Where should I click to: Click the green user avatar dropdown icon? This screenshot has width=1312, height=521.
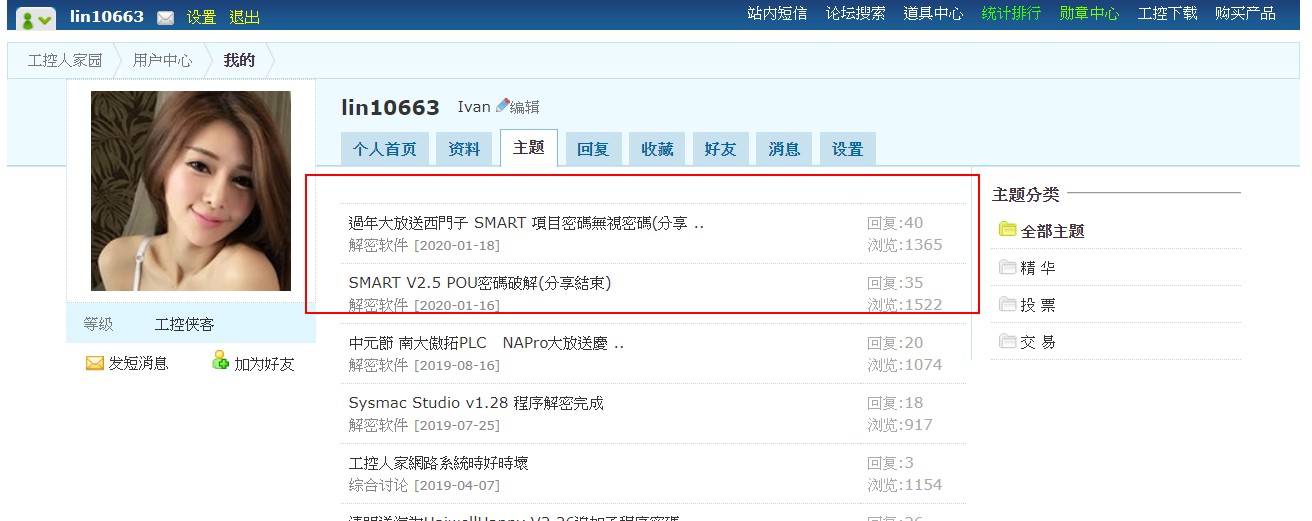36,17
